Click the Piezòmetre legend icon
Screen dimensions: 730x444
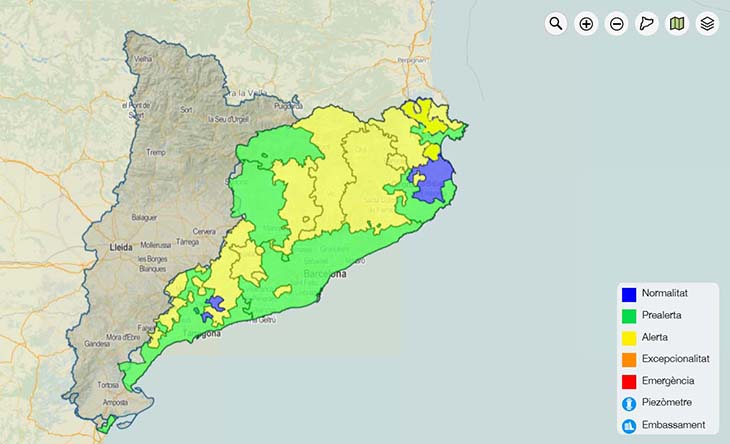click(x=629, y=404)
